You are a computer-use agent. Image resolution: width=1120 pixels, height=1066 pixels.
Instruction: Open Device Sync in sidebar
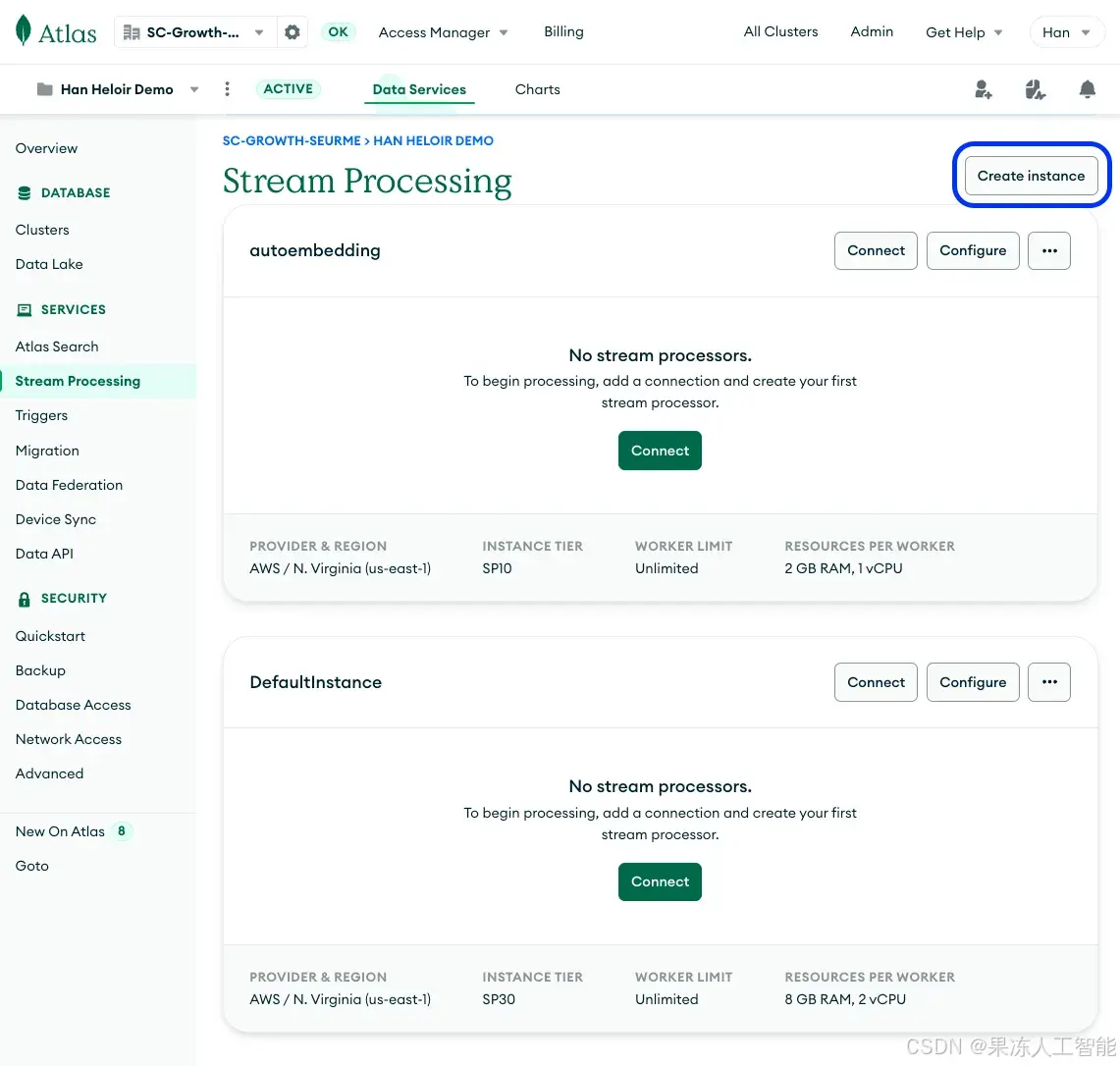[56, 519]
